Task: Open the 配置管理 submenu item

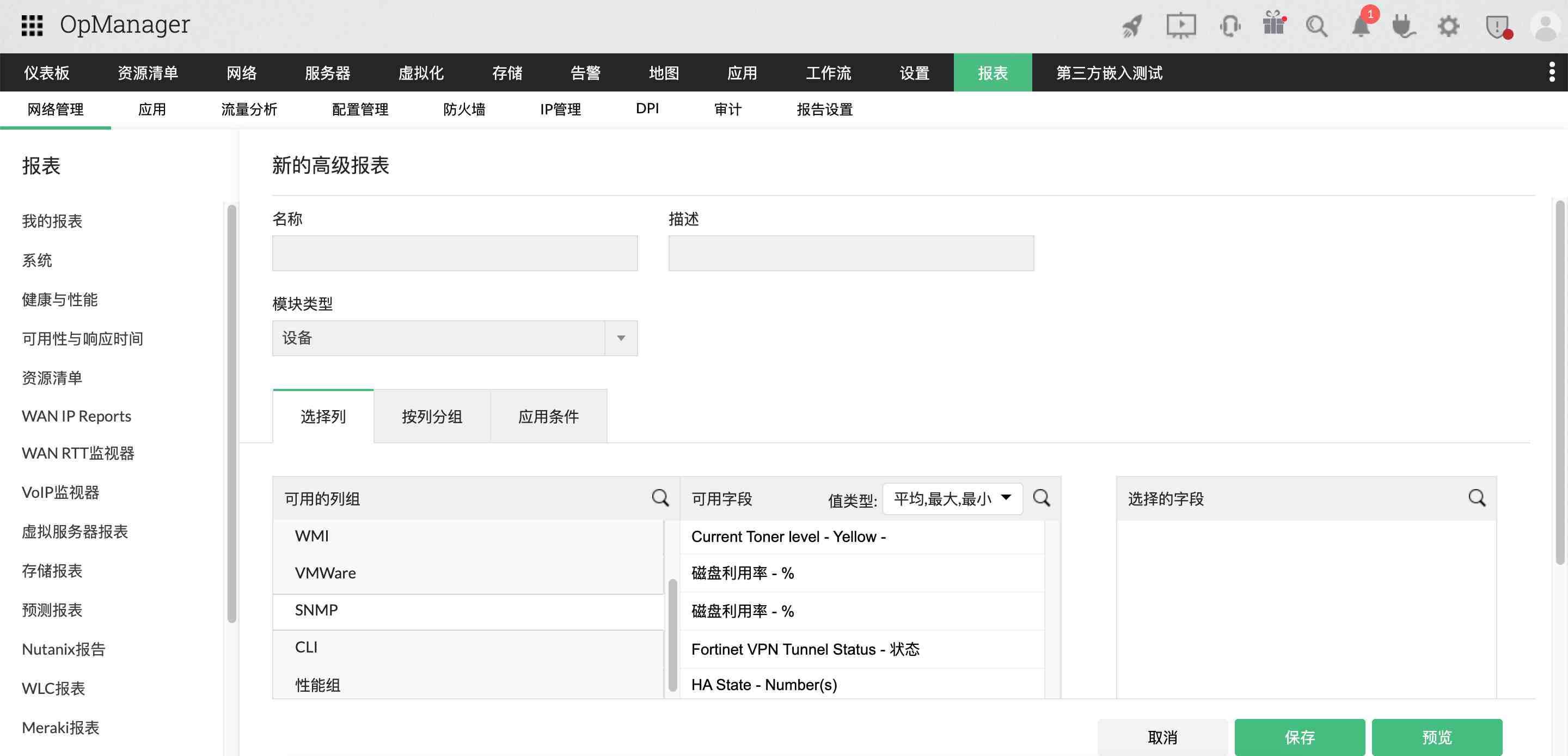Action: tap(360, 109)
